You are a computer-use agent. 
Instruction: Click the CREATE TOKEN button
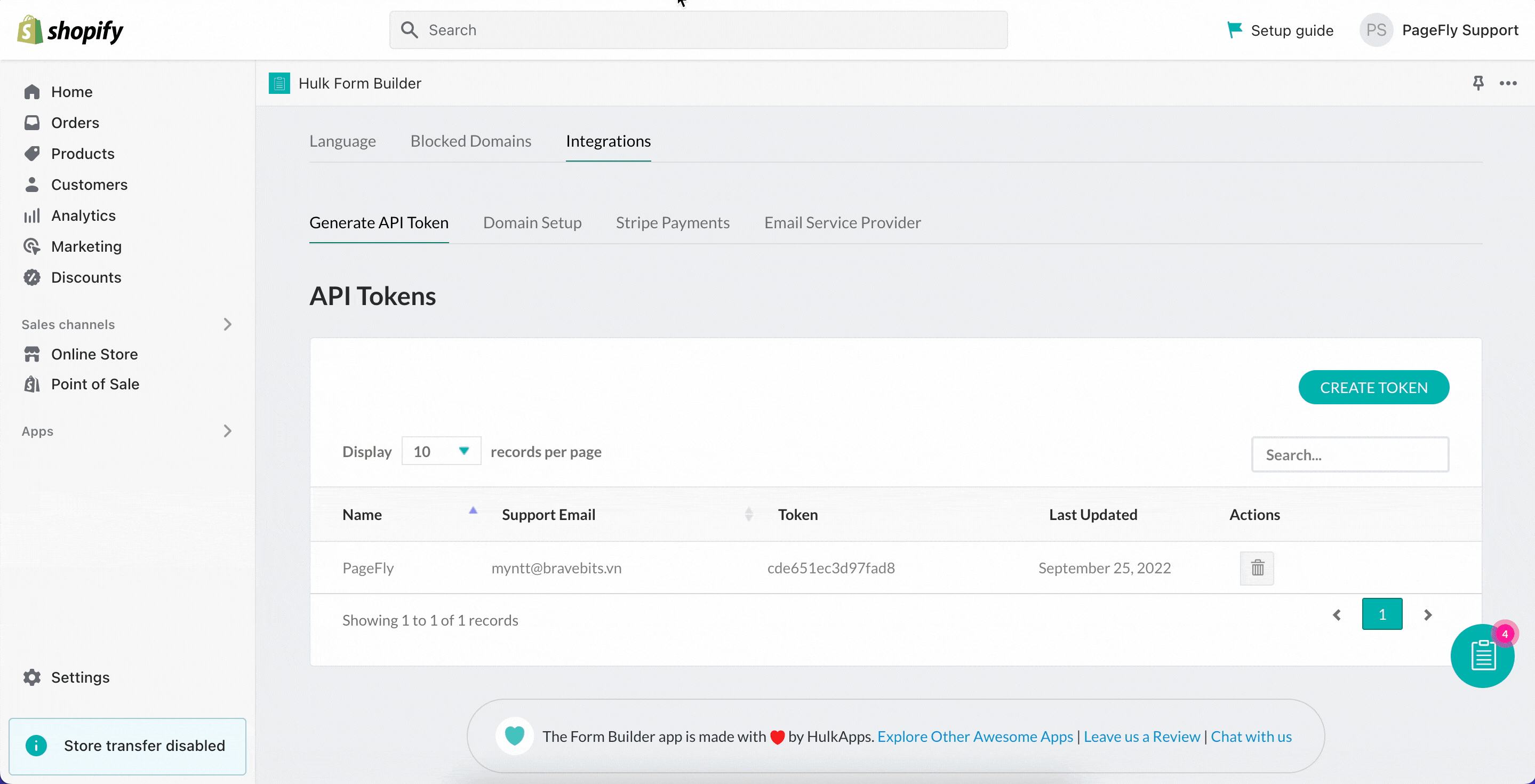click(1373, 387)
